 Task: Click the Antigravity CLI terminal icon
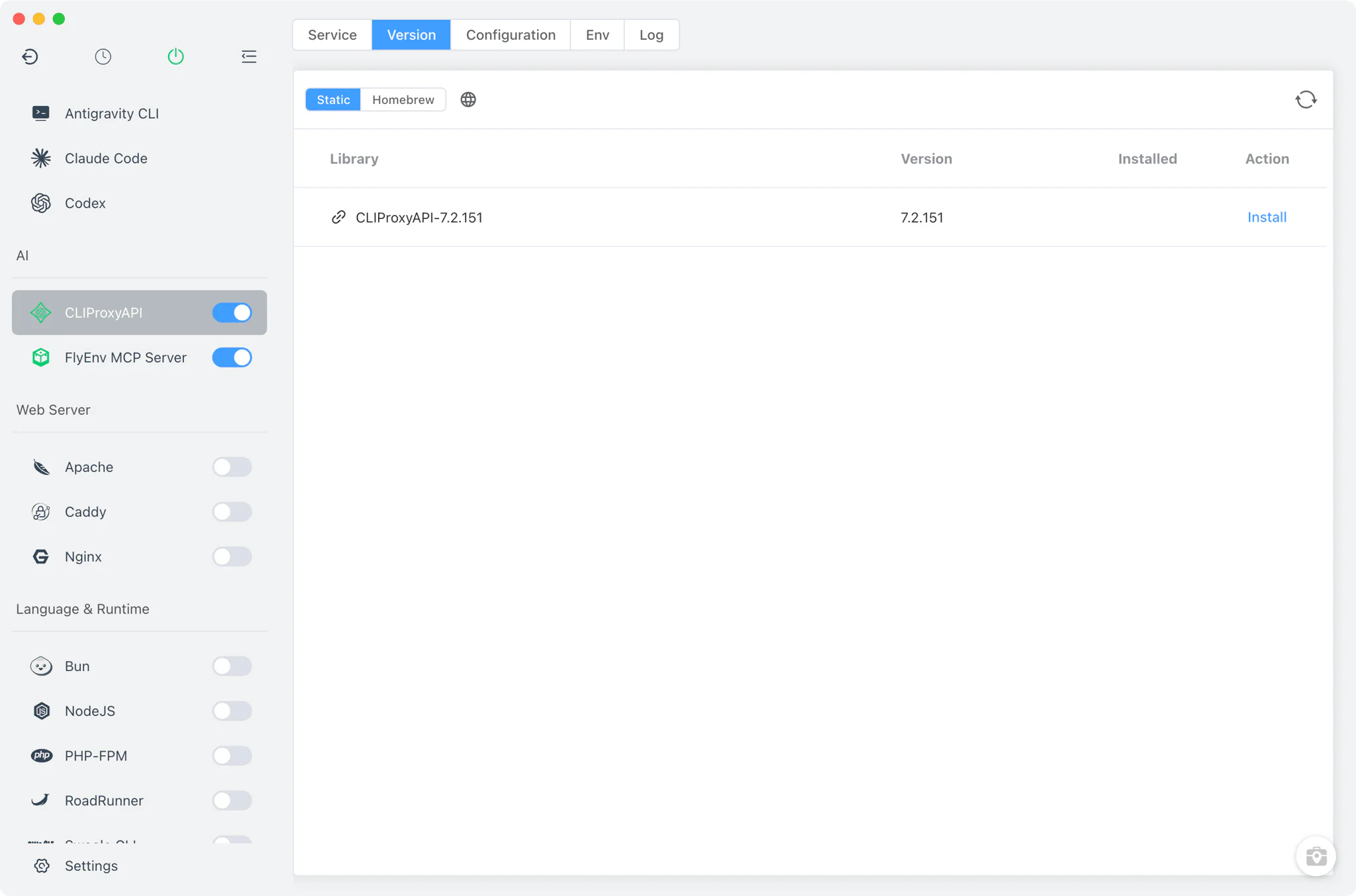41,113
